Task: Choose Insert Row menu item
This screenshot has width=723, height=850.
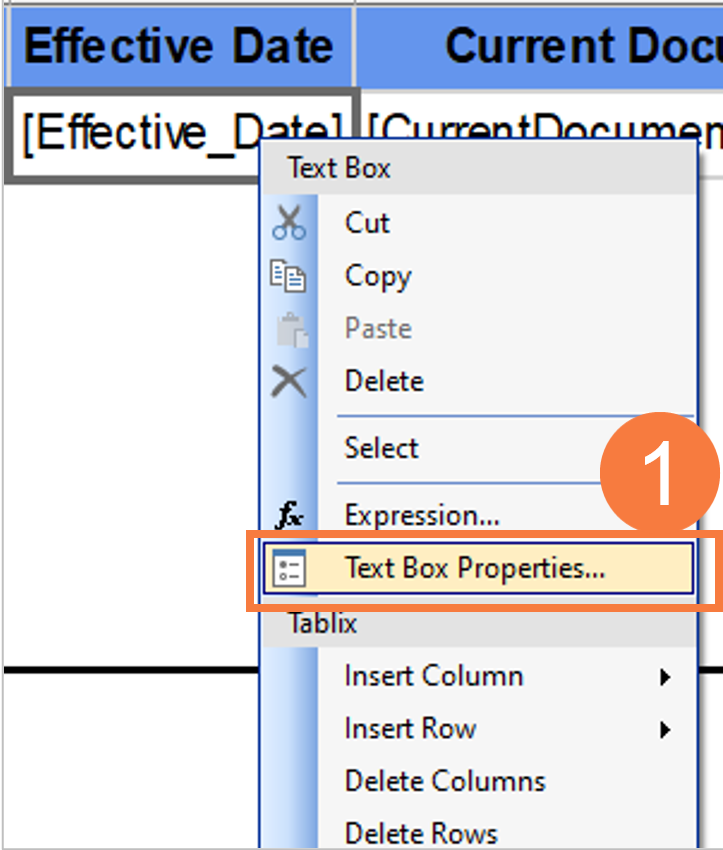Action: click(409, 729)
